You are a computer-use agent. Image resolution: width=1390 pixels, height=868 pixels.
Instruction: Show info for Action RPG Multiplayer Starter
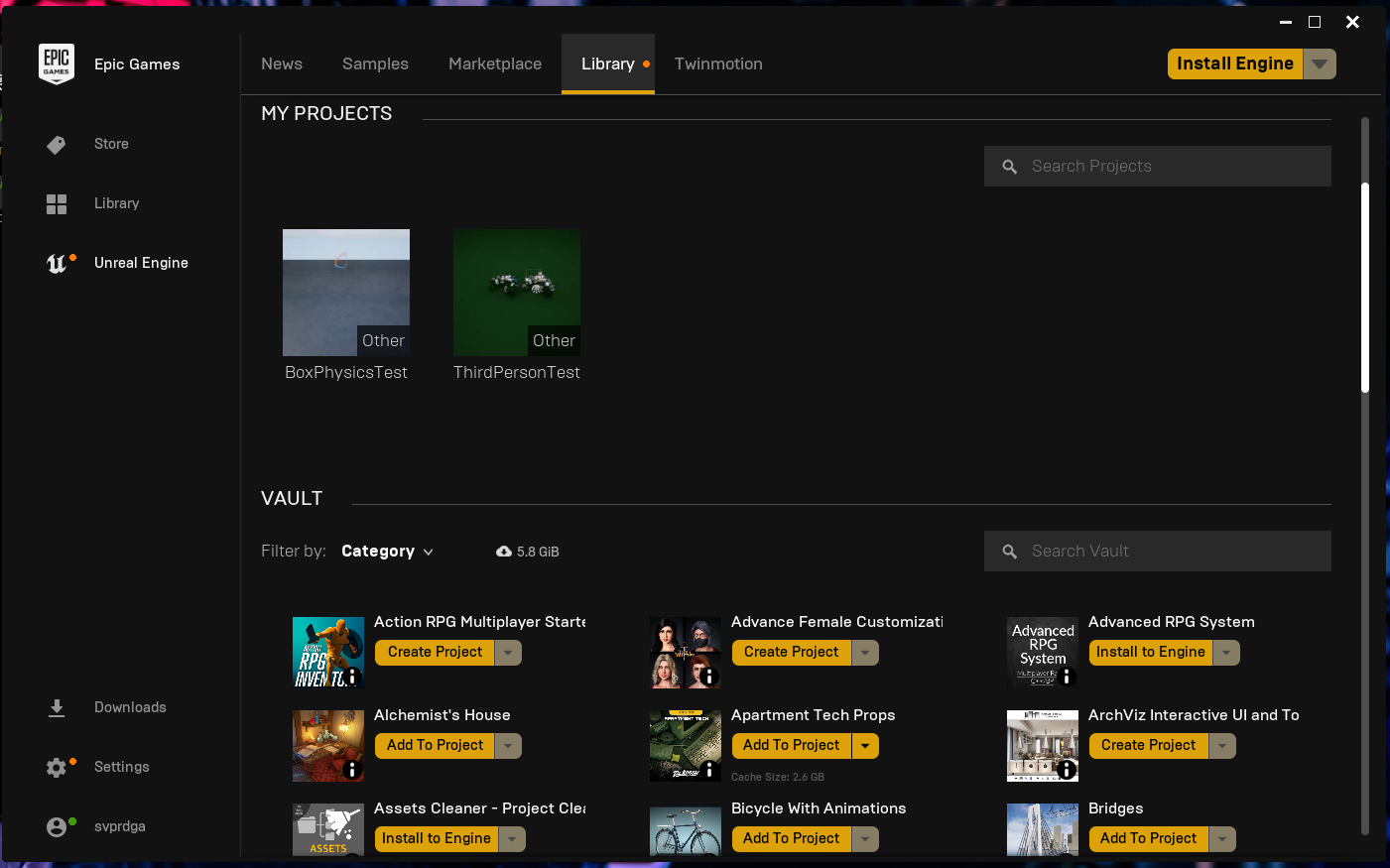pyautogui.click(x=352, y=677)
